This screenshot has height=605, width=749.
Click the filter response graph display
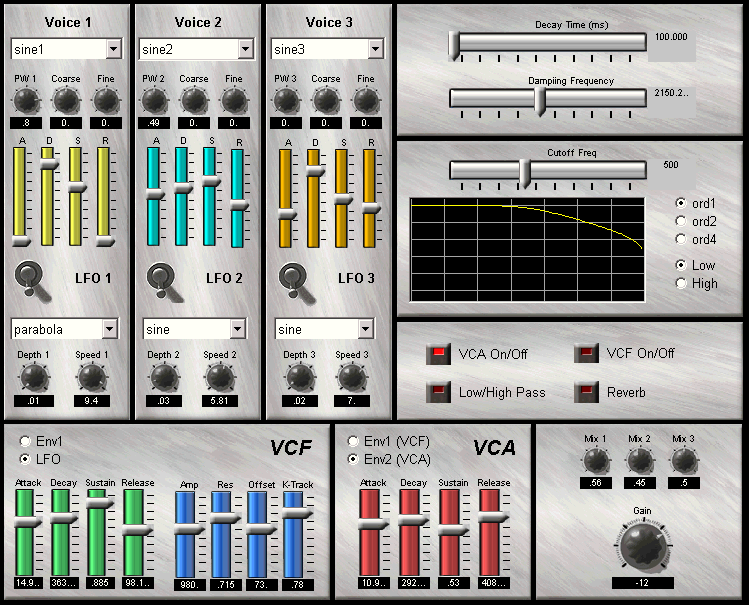pyautogui.click(x=527, y=250)
